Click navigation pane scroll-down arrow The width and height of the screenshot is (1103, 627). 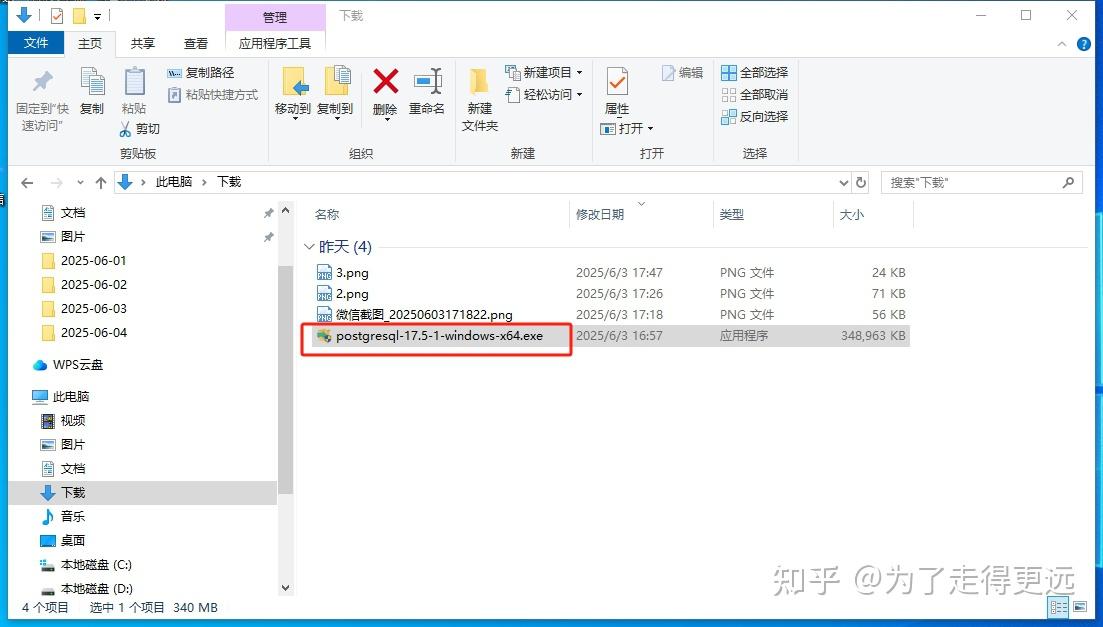coord(285,588)
